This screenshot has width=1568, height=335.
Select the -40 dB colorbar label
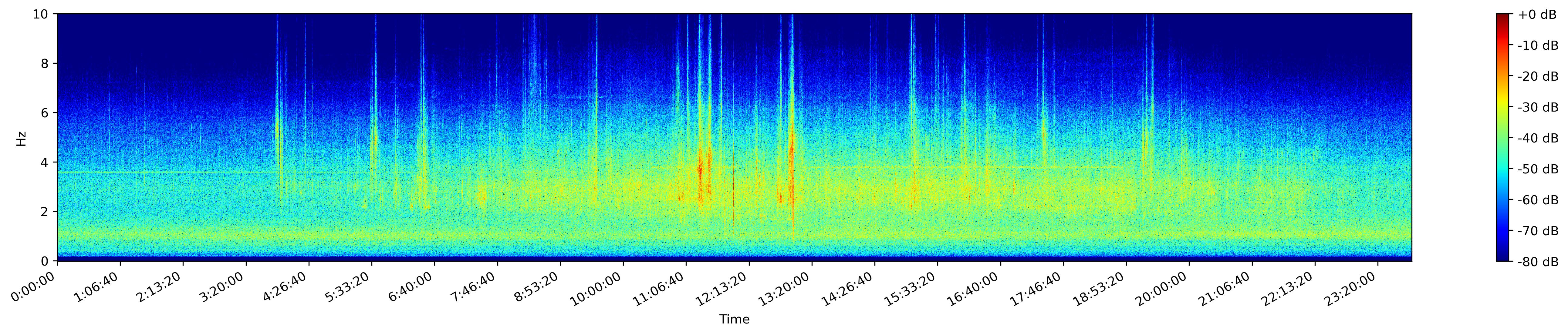point(1538,138)
